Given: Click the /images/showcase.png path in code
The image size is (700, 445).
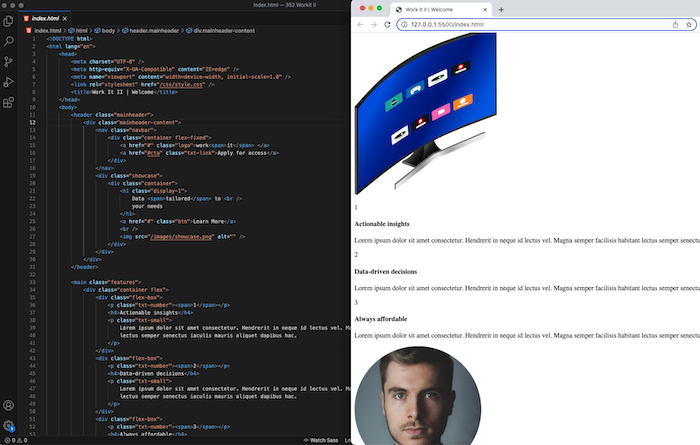Looking at the screenshot, I should coord(181,237).
